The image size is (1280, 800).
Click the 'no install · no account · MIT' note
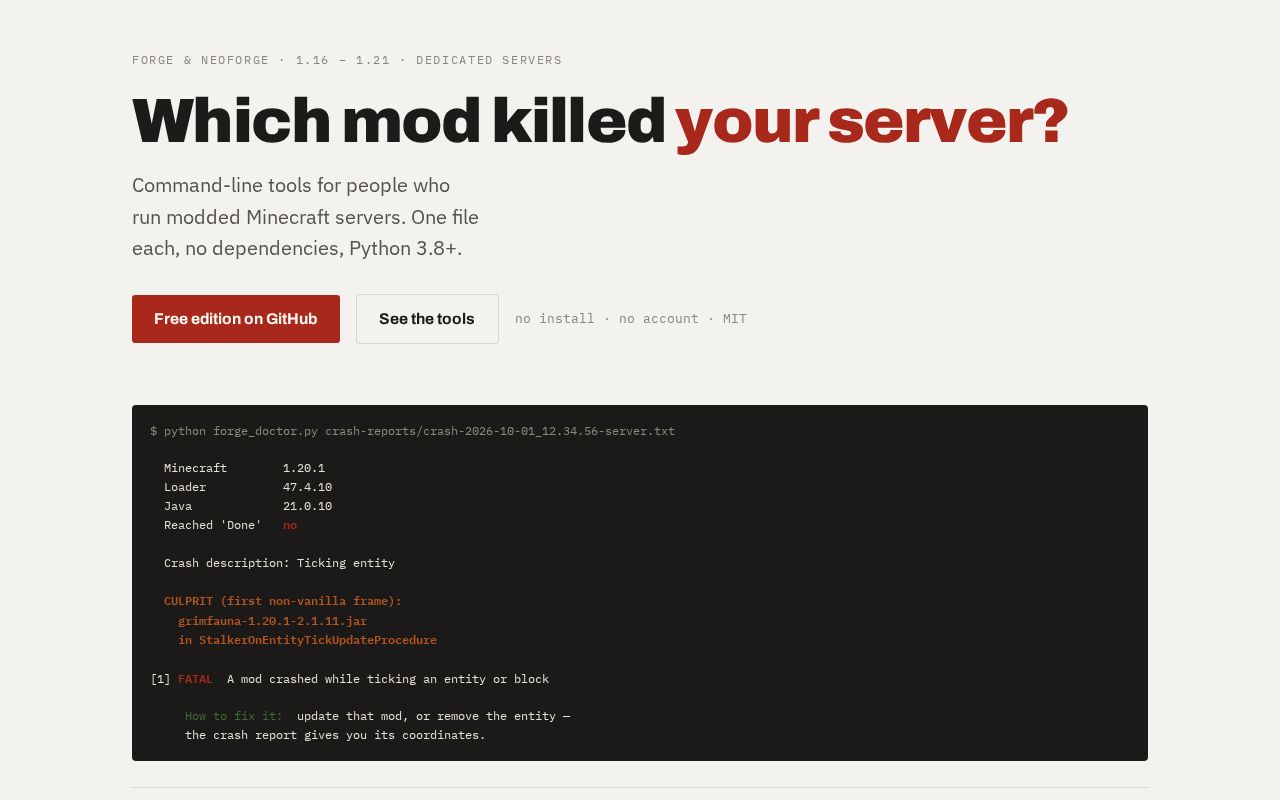tap(631, 319)
